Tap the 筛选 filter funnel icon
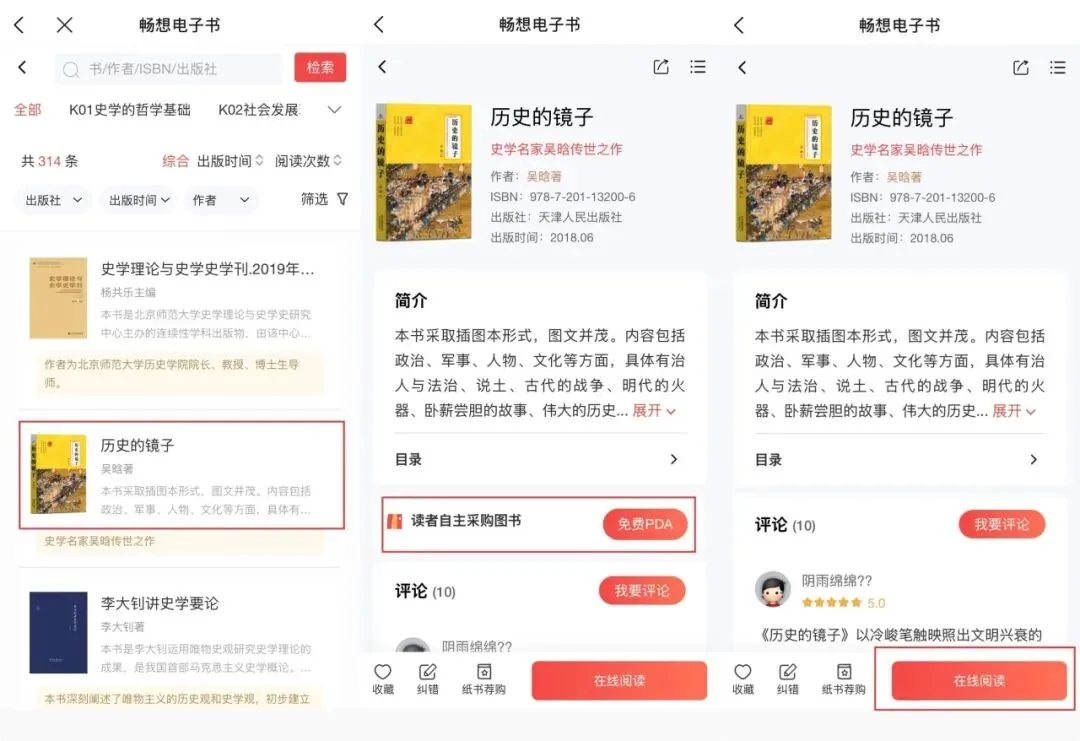Viewport: 1080px width, 741px height. point(342,199)
